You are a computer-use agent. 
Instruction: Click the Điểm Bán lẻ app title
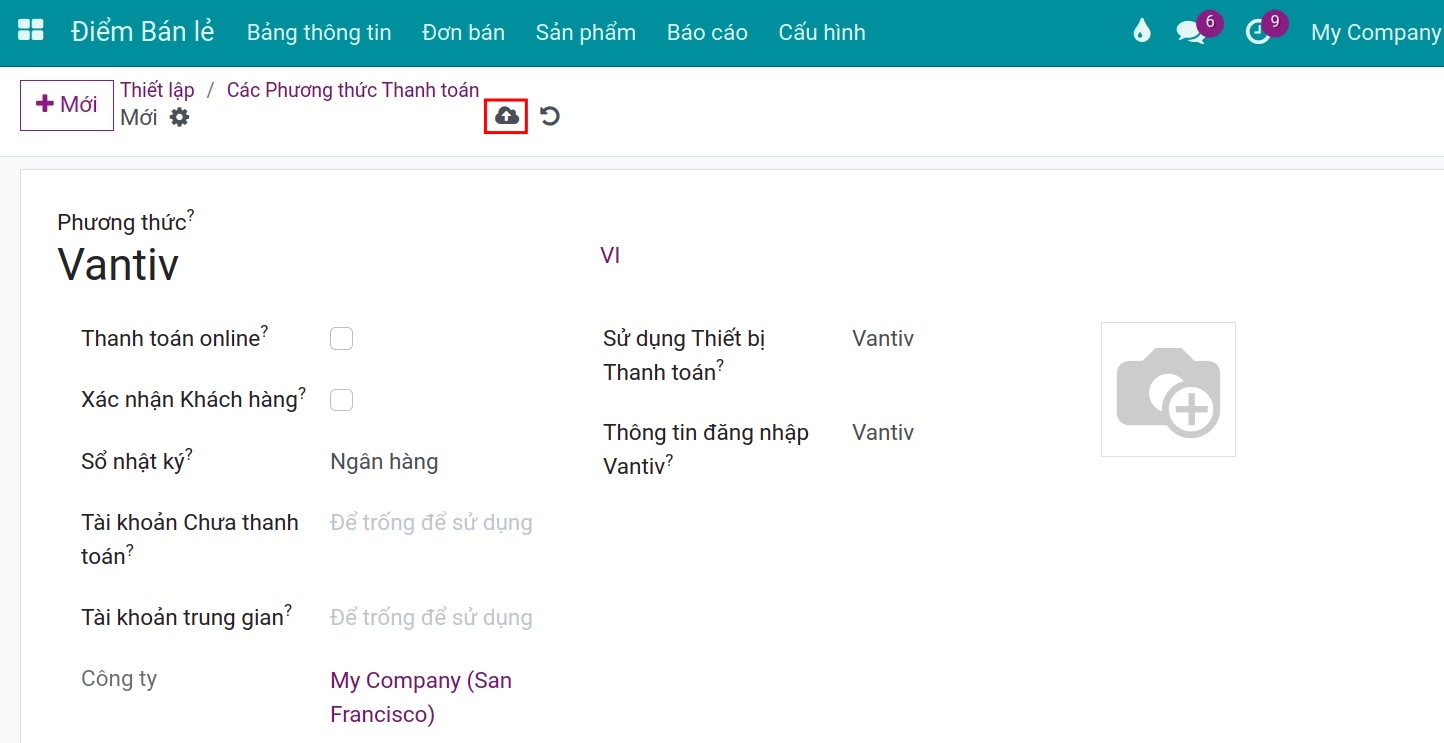point(143,31)
